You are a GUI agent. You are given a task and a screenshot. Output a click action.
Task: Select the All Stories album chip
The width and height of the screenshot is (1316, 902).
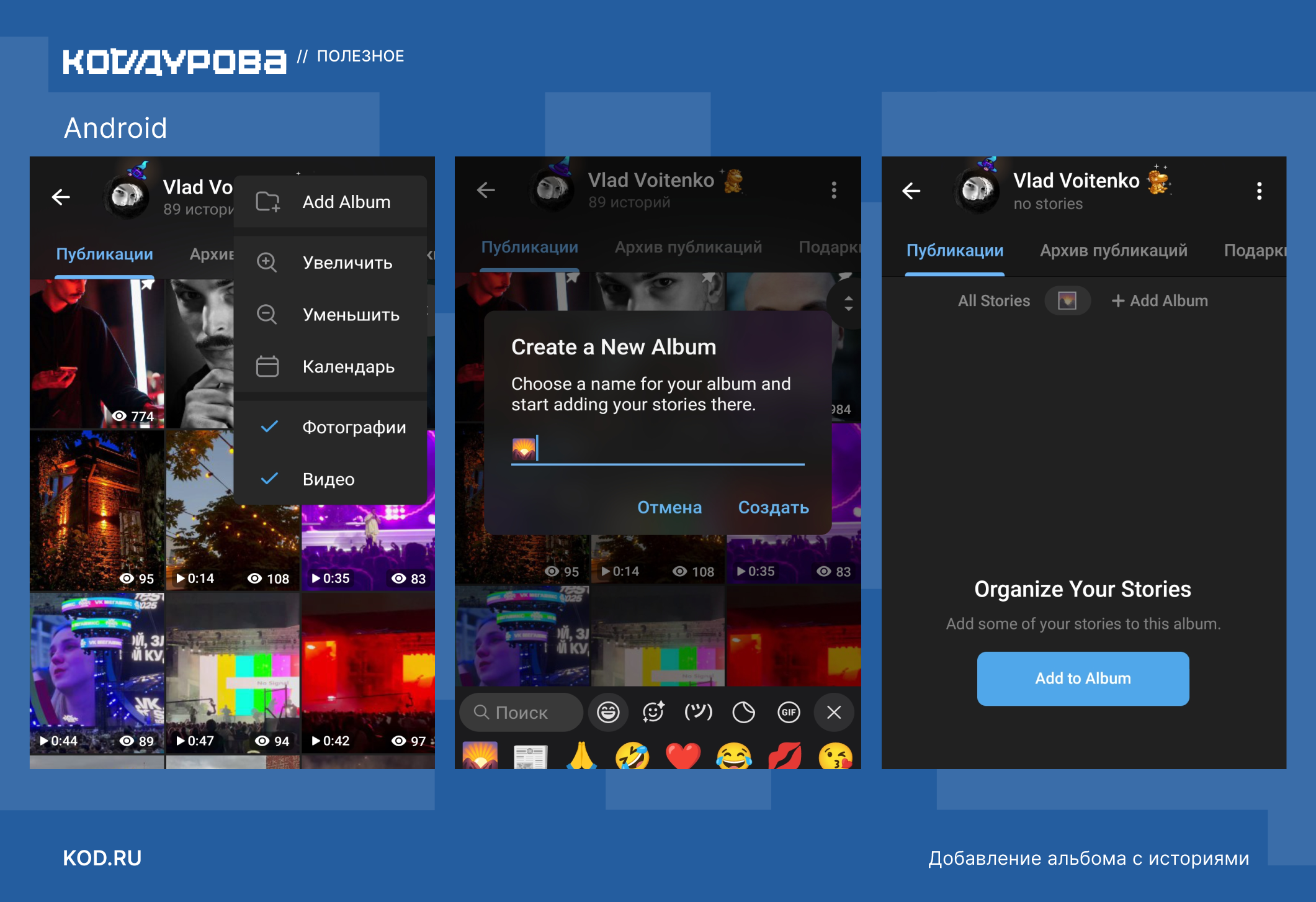tap(993, 300)
